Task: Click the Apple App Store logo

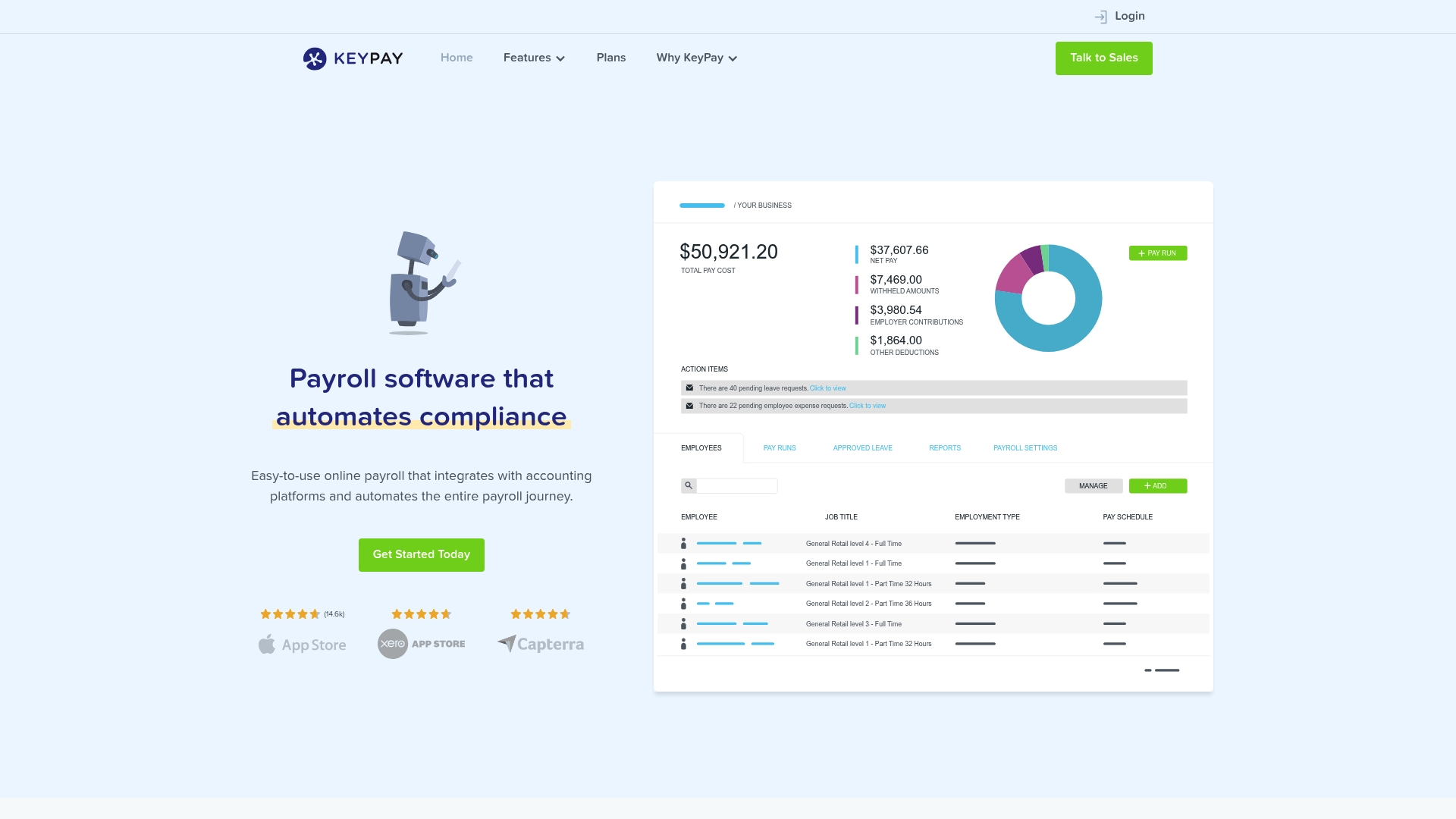Action: click(303, 645)
